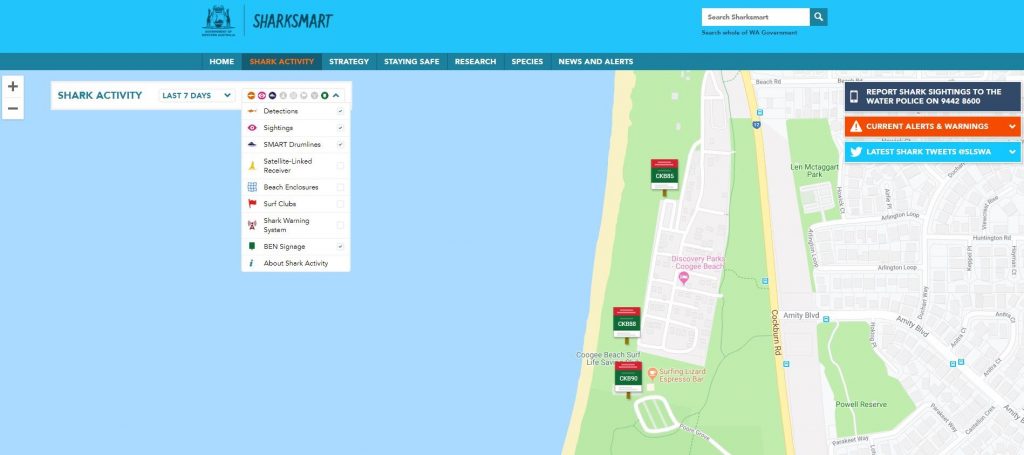Image resolution: width=1024 pixels, height=455 pixels.
Task: Click the pink Sightings eye icon in list
Action: click(251, 128)
